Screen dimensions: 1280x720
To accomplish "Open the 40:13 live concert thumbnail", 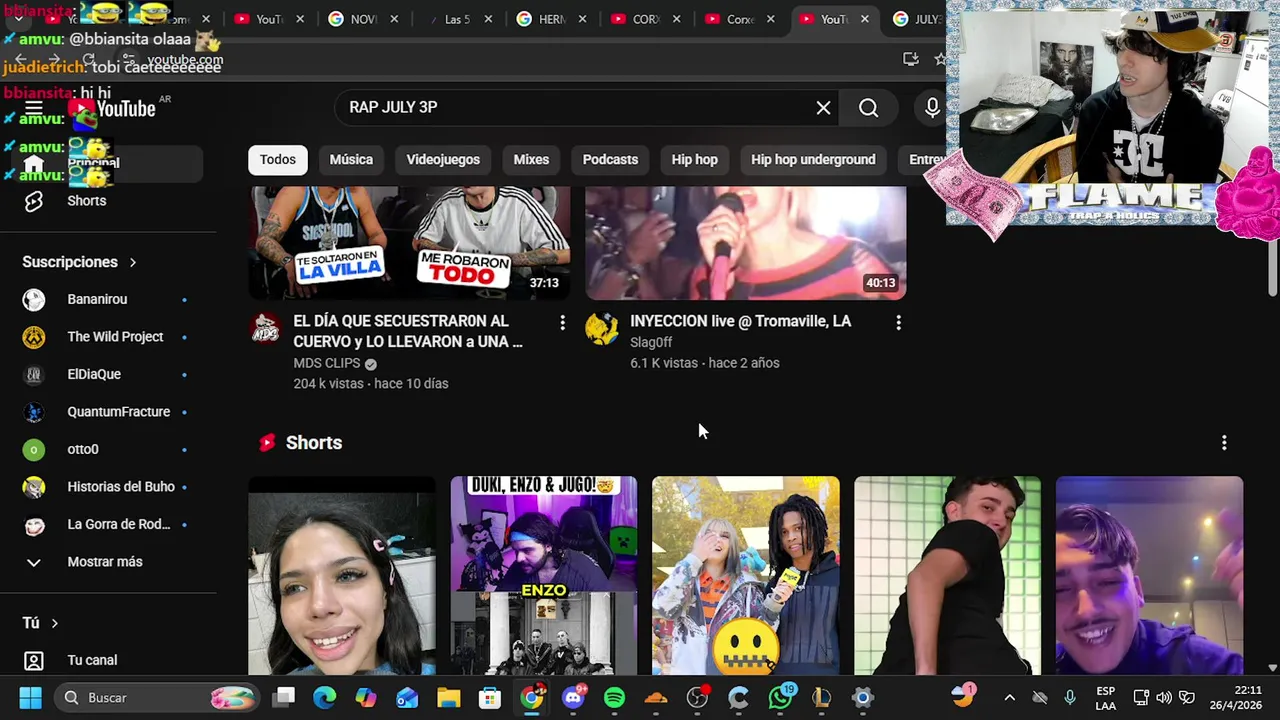I will [x=746, y=243].
